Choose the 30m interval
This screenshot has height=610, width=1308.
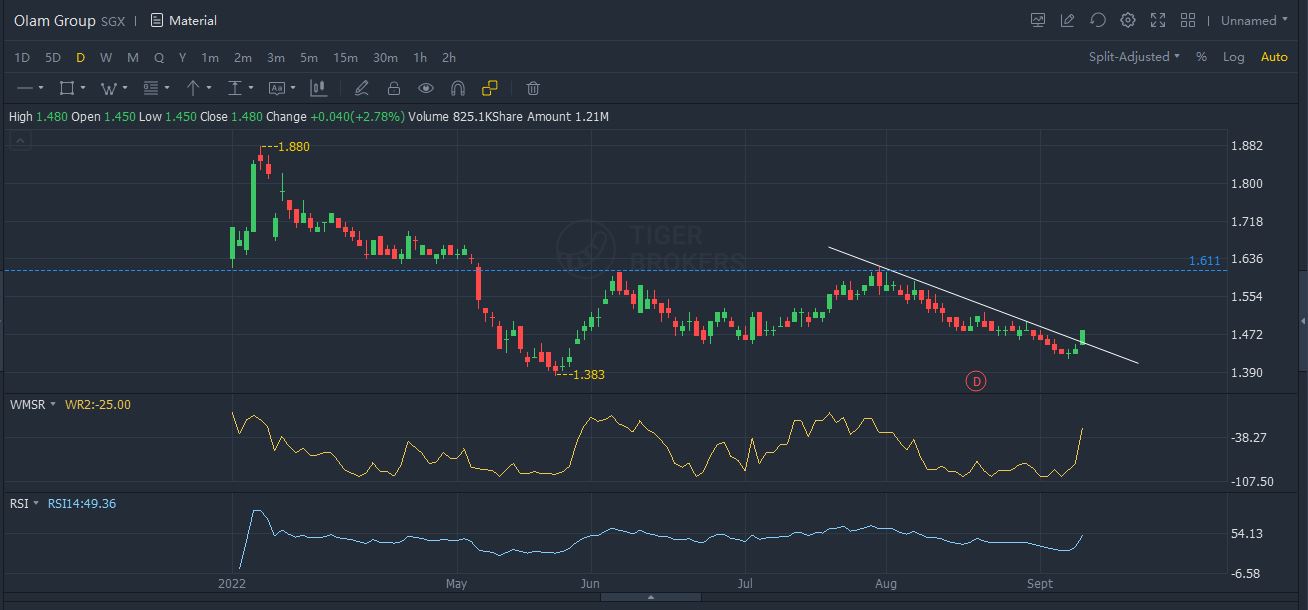pos(385,57)
